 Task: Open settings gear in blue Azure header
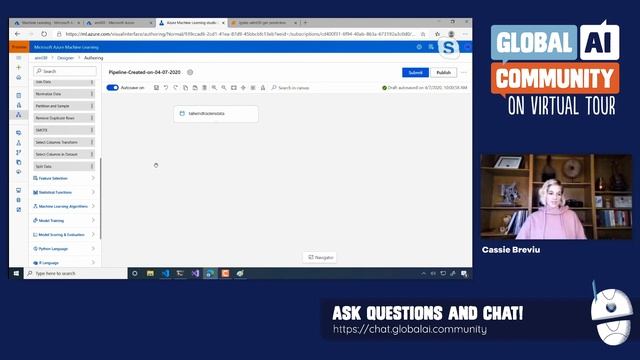[419, 47]
